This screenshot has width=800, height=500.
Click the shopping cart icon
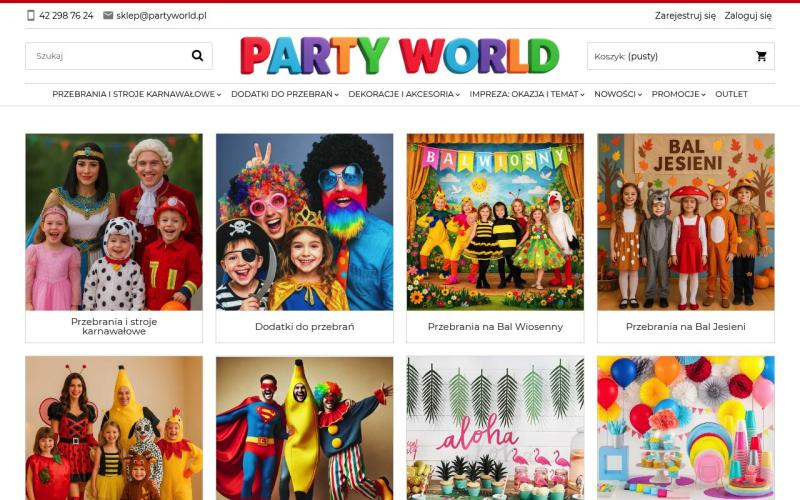(761, 56)
